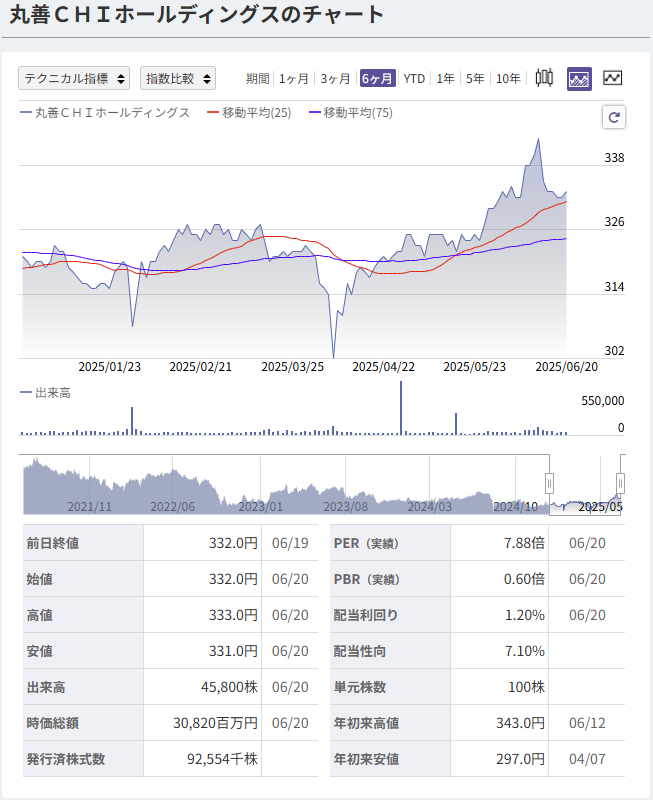Click the 2025/06/20 axis date label
Screen dimensions: 653x800
click(x=566, y=367)
